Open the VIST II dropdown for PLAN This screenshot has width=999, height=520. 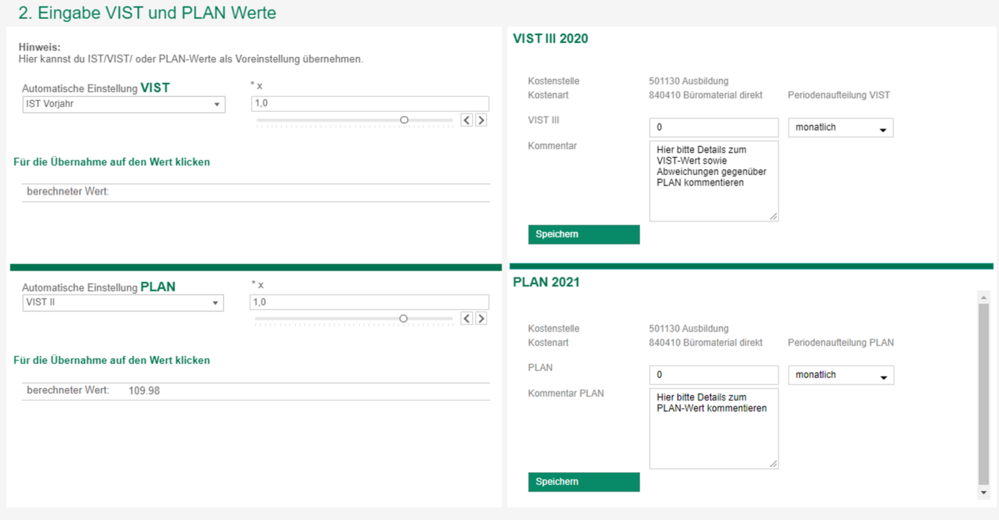124,303
